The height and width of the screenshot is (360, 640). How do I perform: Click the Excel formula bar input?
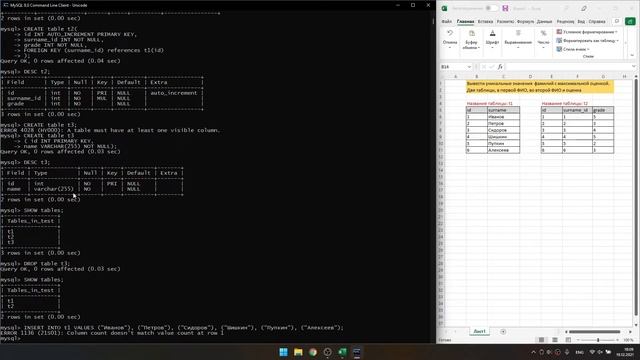pyautogui.click(x=568, y=67)
